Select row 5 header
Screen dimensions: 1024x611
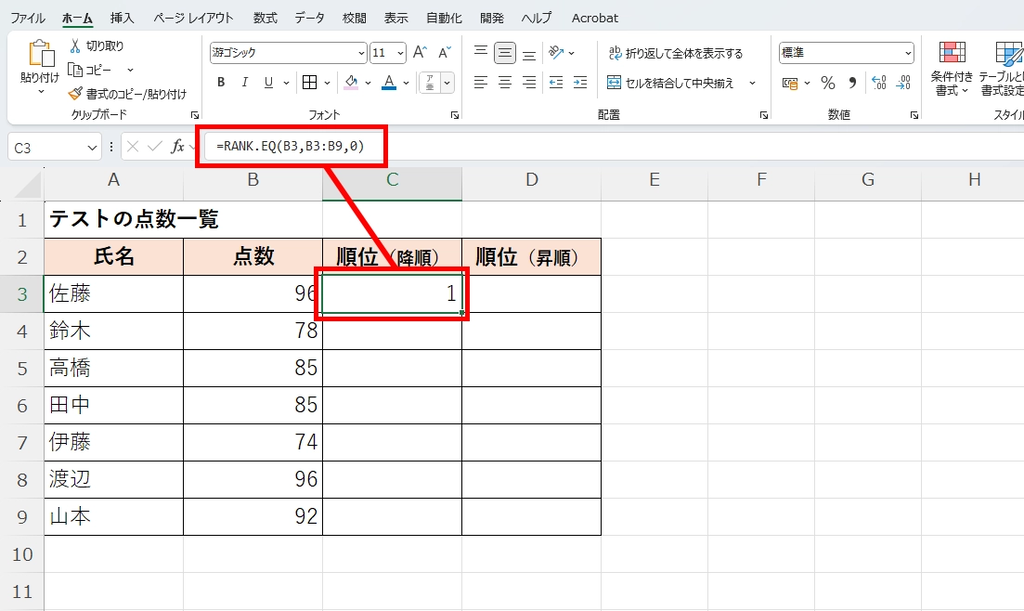click(22, 368)
